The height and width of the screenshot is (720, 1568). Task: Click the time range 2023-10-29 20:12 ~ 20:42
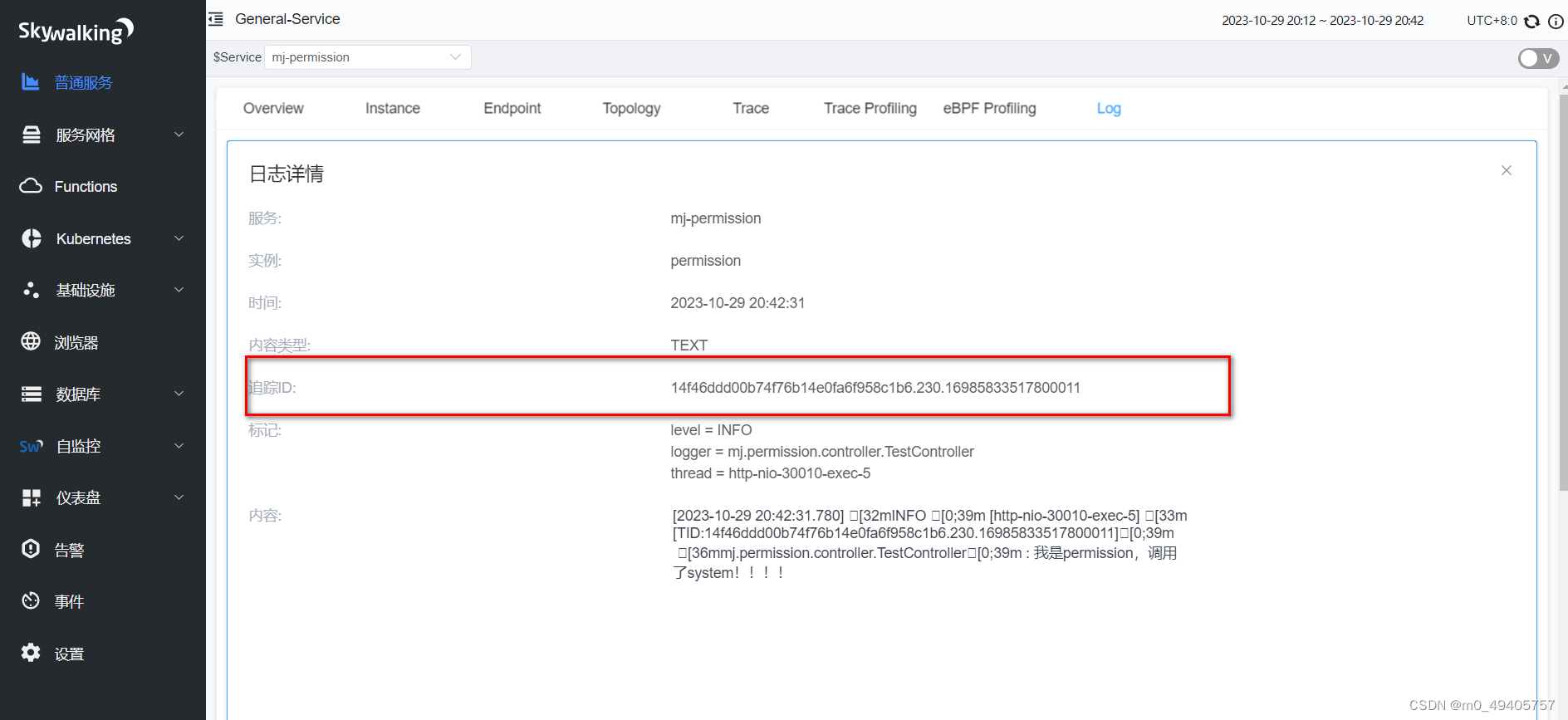click(x=1322, y=21)
